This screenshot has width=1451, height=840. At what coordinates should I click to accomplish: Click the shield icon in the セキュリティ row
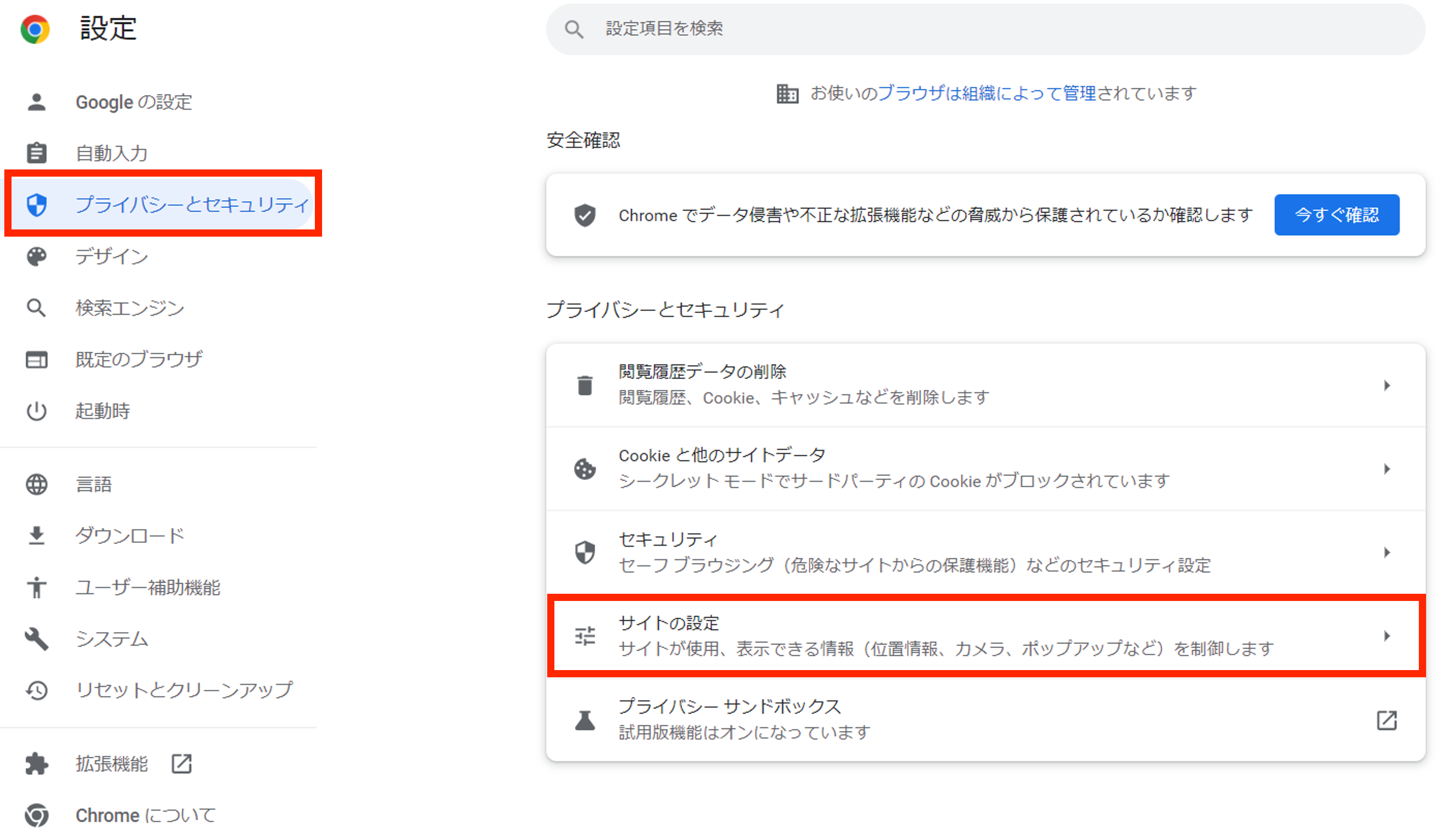coord(585,552)
